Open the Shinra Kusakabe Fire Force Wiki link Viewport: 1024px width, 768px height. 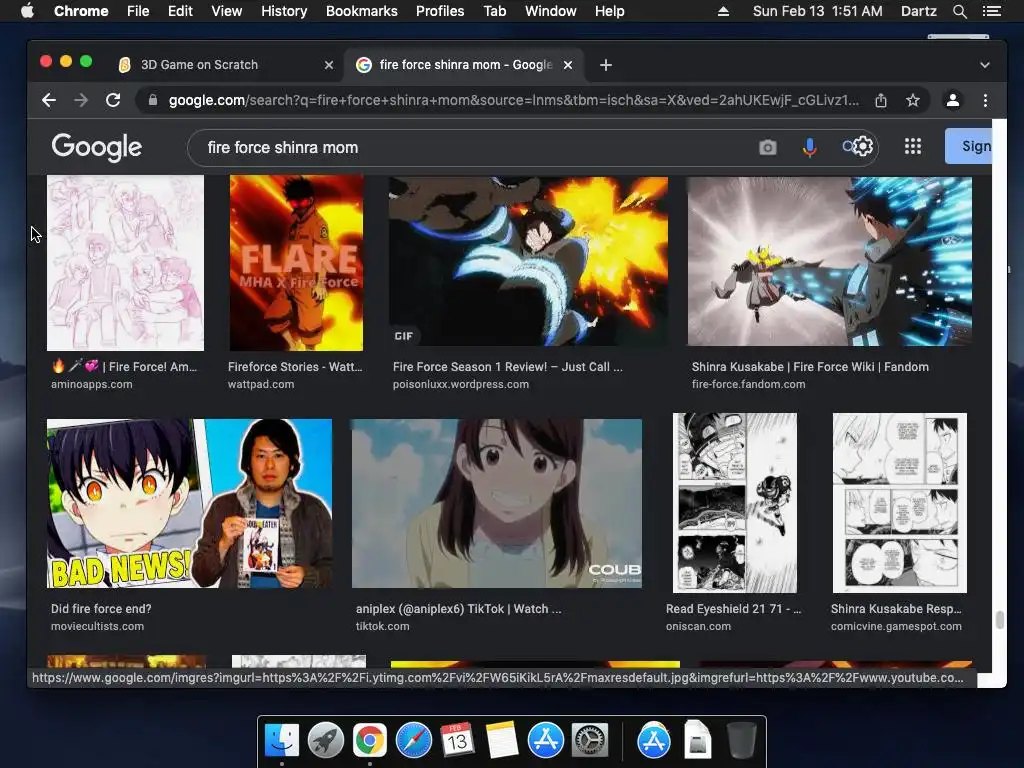[x=810, y=367]
